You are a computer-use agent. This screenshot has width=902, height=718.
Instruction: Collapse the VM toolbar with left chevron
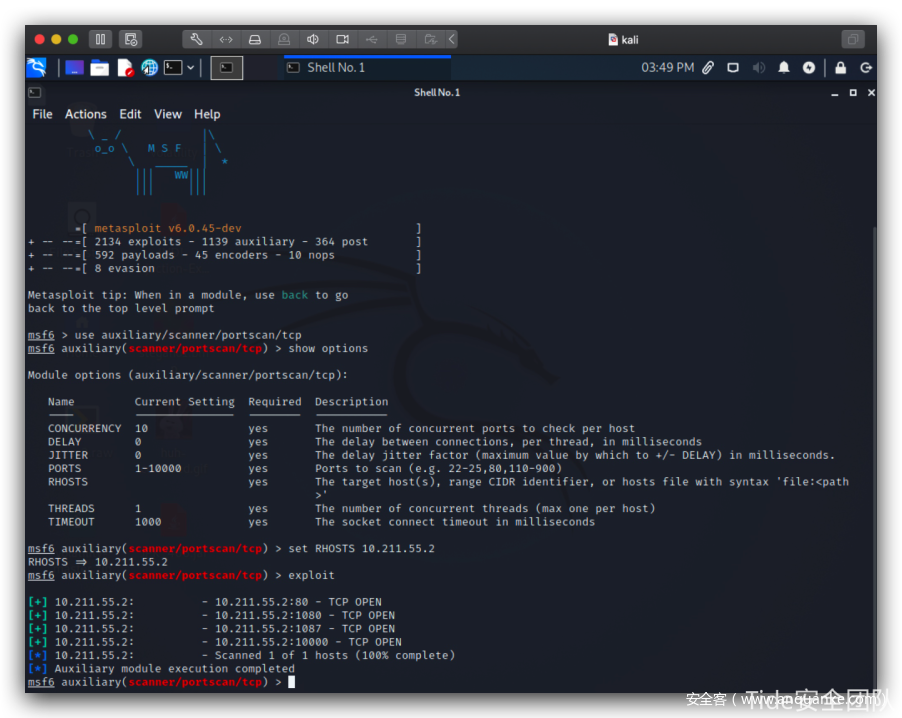coord(452,39)
